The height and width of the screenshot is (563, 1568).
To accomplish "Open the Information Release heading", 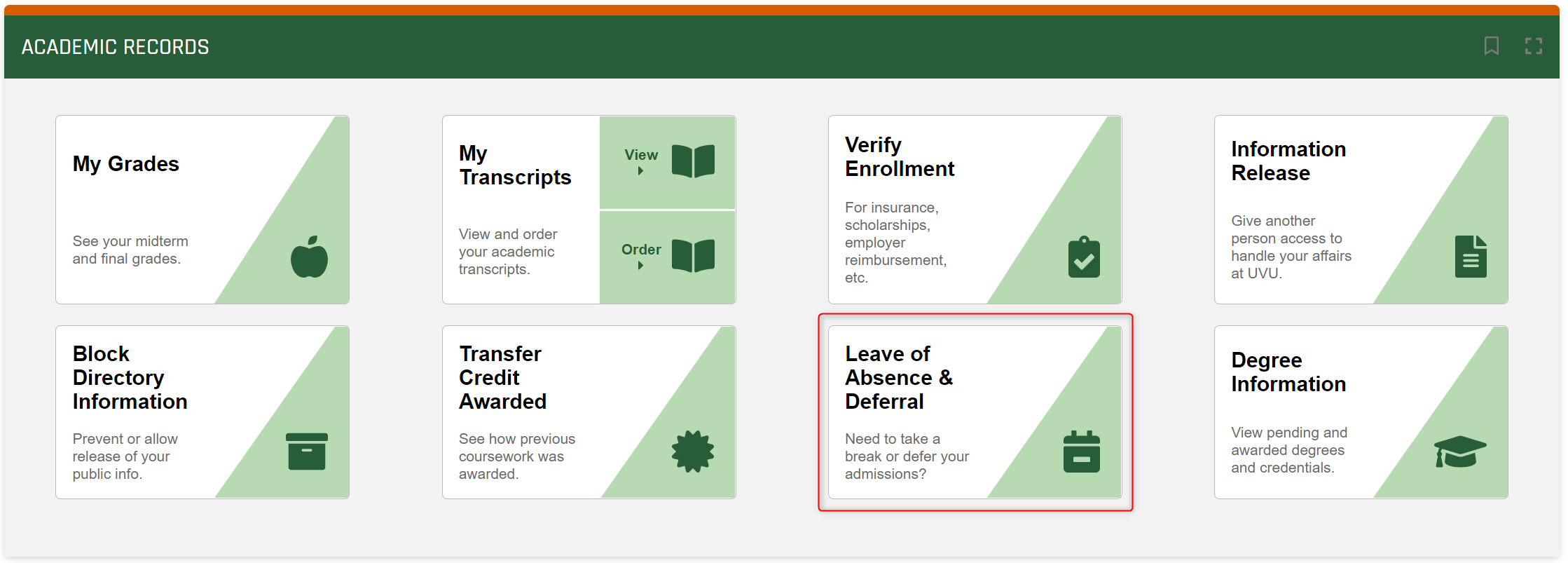I will (1288, 161).
